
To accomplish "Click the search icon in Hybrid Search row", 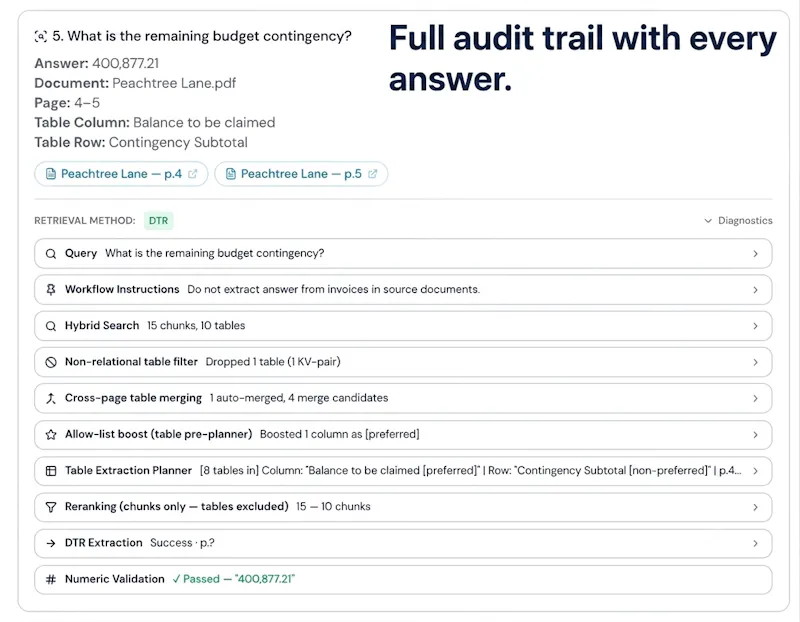I will 51,326.
